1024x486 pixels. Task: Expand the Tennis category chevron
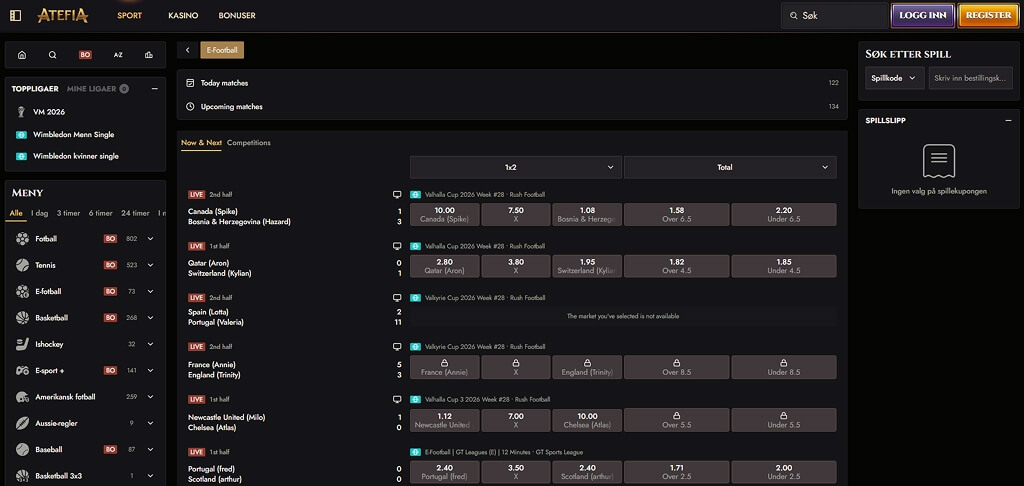tap(150, 265)
